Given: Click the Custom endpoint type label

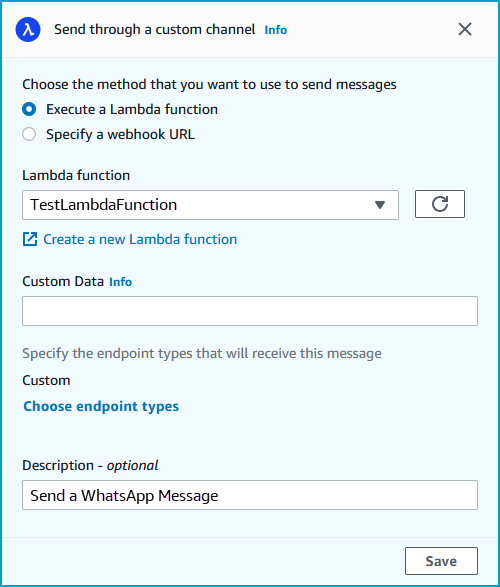Looking at the screenshot, I should [x=46, y=380].
